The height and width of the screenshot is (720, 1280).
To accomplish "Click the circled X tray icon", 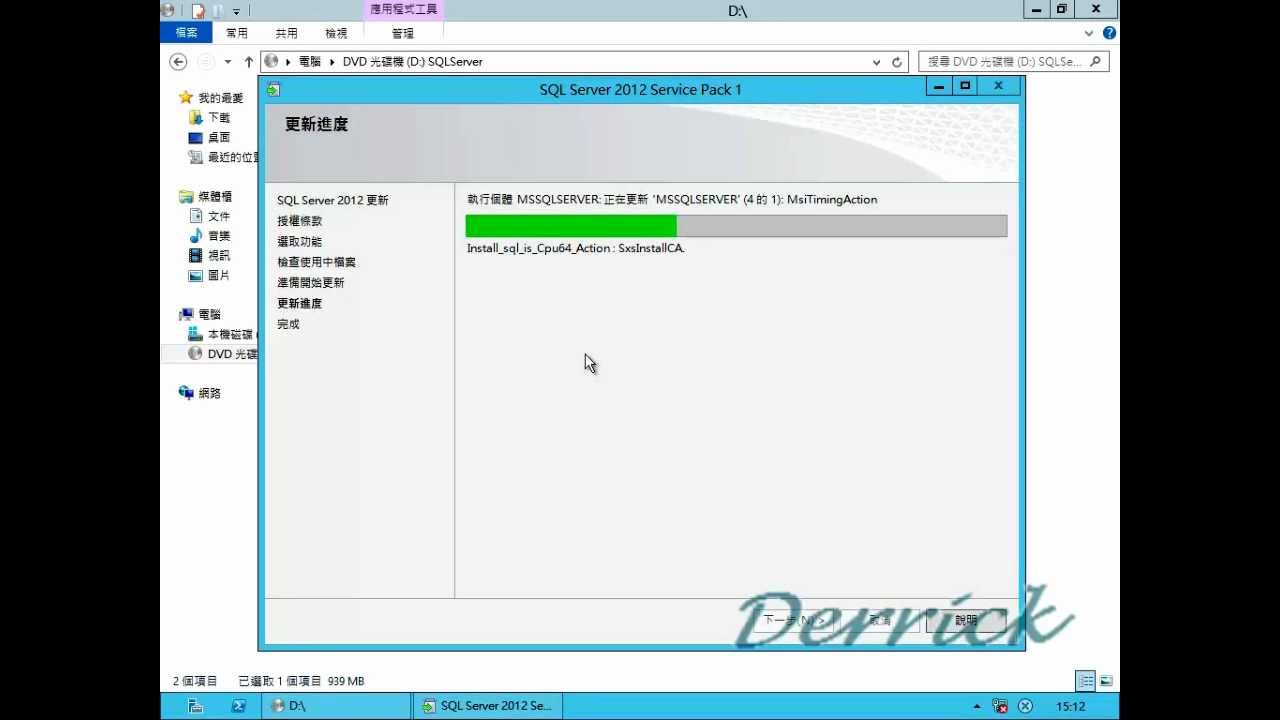I will 1025,706.
